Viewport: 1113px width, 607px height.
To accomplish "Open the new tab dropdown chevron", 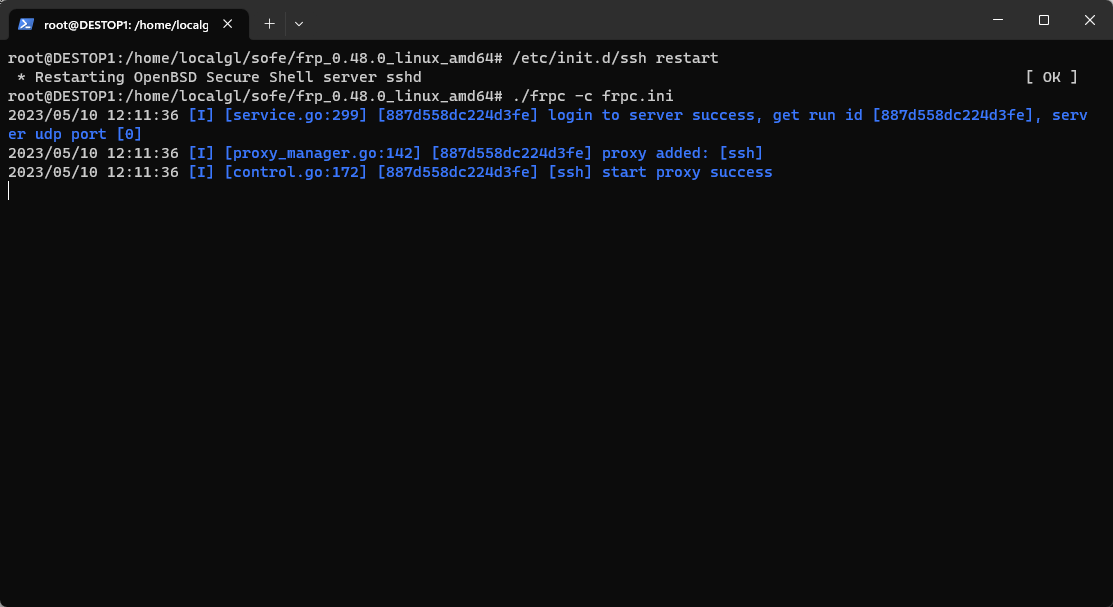I will coord(298,22).
